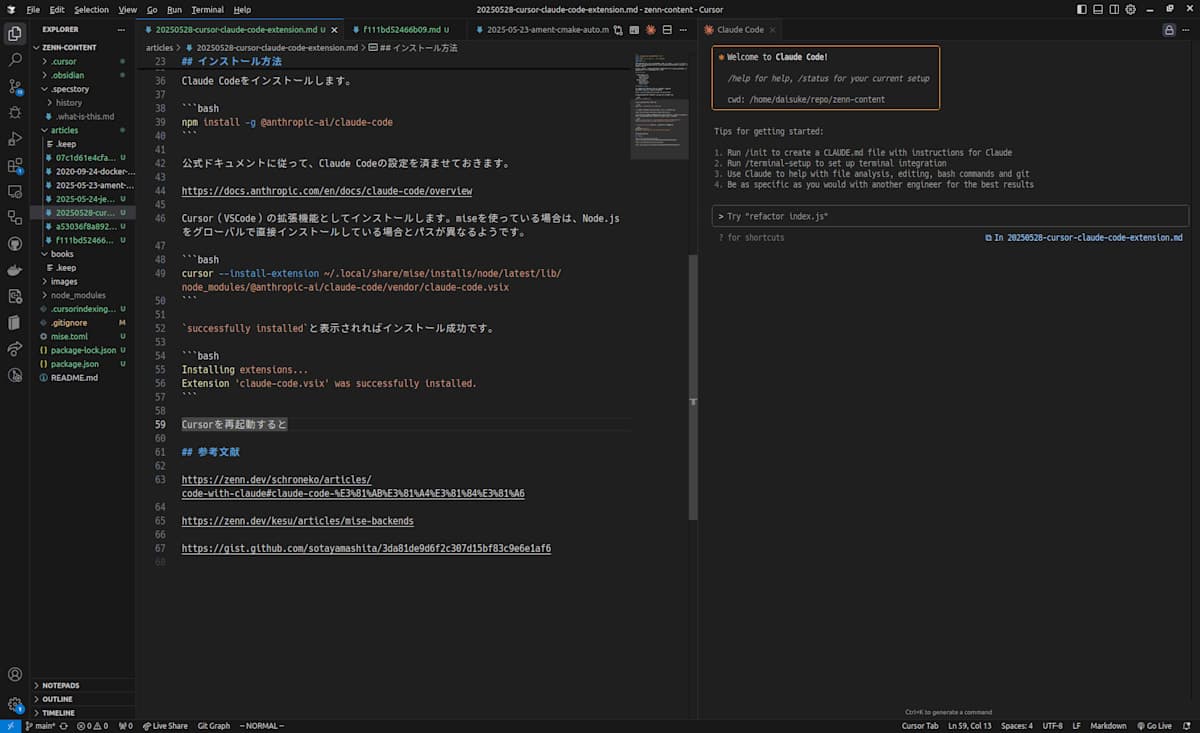Screen dimensions: 1200x733
Task: Open the Source Control view
Action: [x=15, y=87]
